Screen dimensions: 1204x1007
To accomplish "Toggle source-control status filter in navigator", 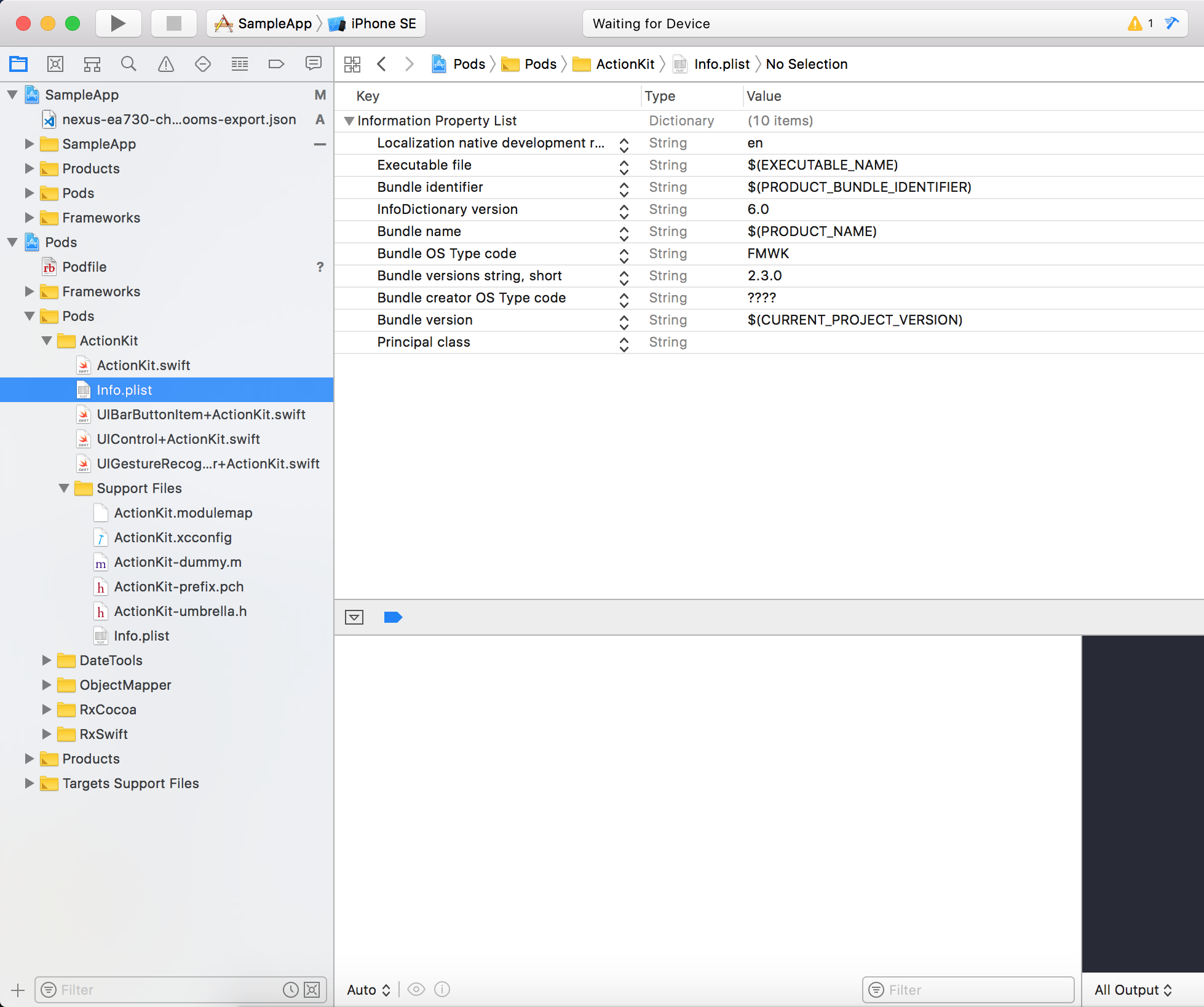I will [x=312, y=990].
